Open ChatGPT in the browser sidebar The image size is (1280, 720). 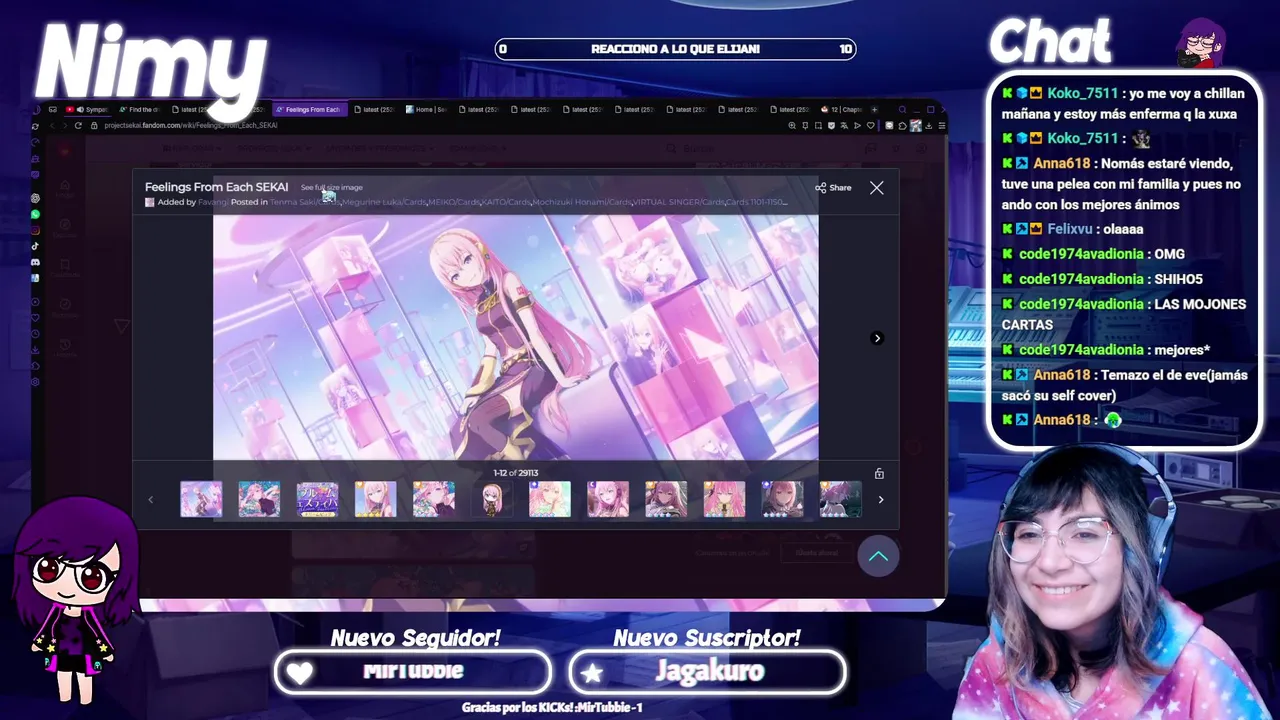point(35,198)
